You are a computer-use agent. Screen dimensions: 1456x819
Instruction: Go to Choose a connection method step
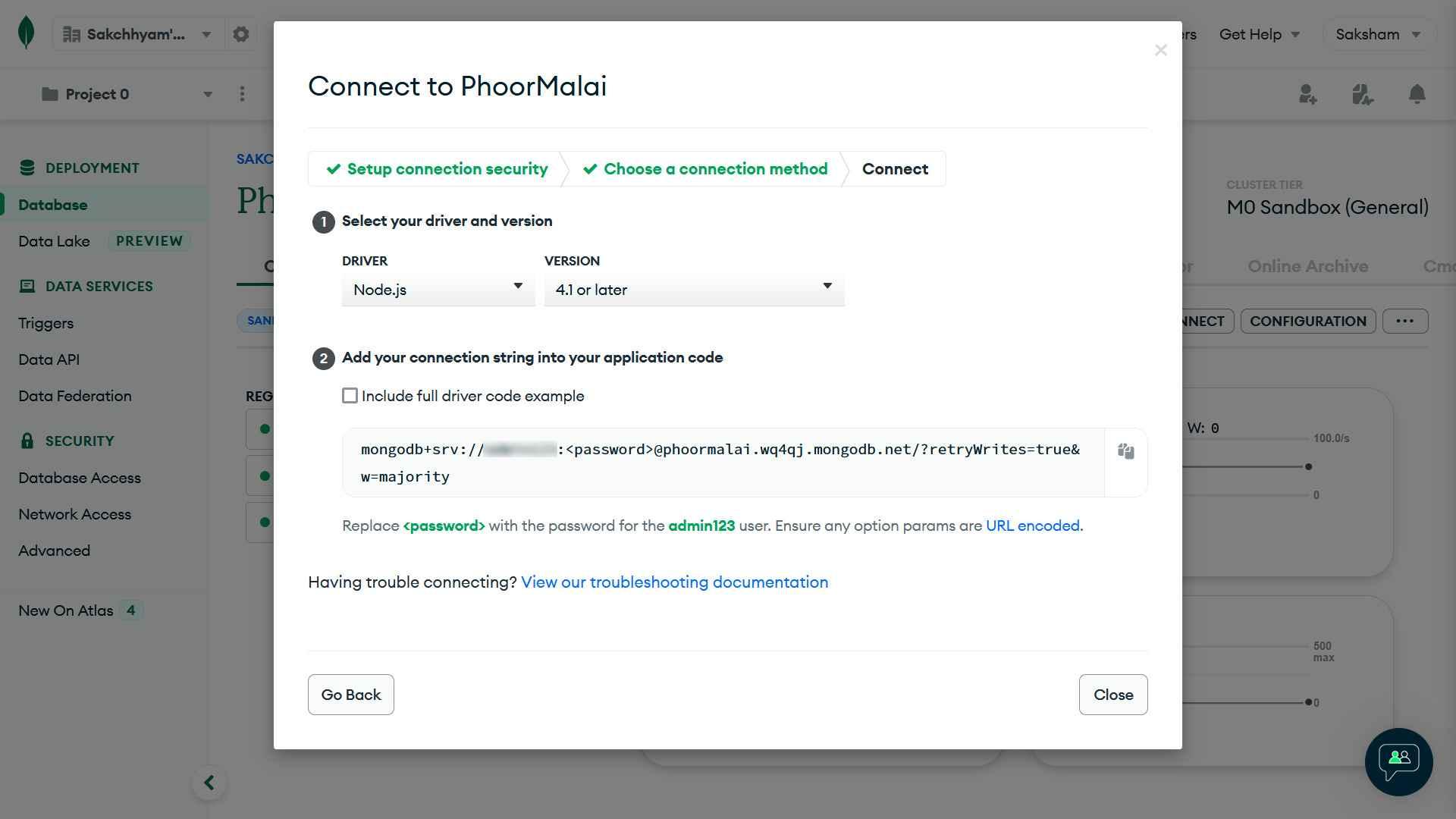tap(705, 169)
